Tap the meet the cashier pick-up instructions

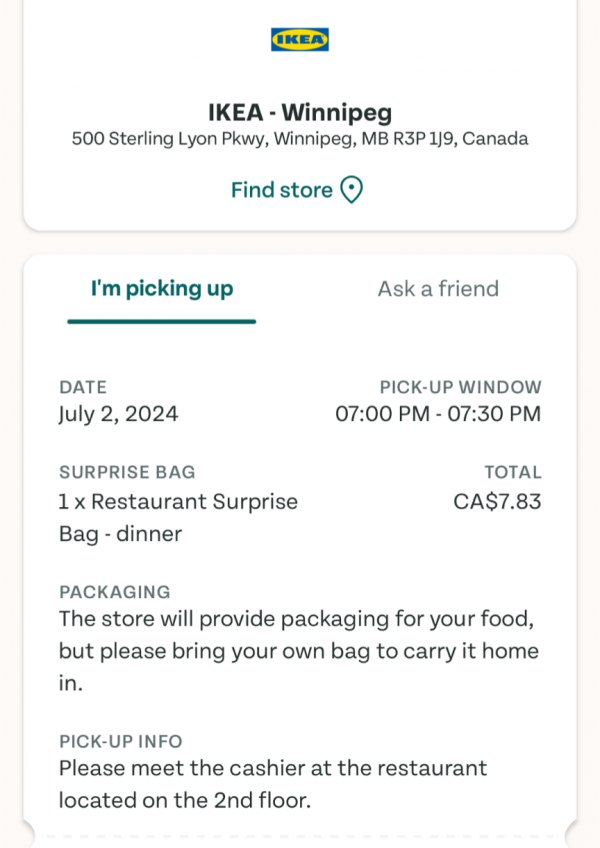point(273,784)
